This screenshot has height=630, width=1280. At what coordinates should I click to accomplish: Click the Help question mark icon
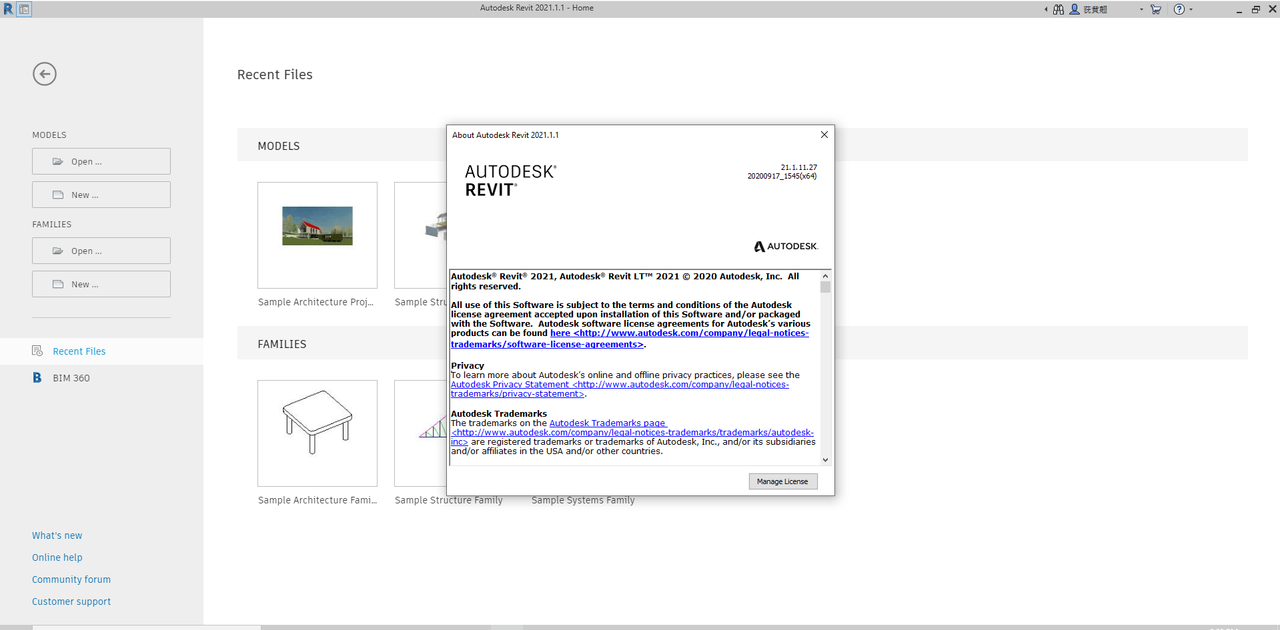click(1180, 8)
